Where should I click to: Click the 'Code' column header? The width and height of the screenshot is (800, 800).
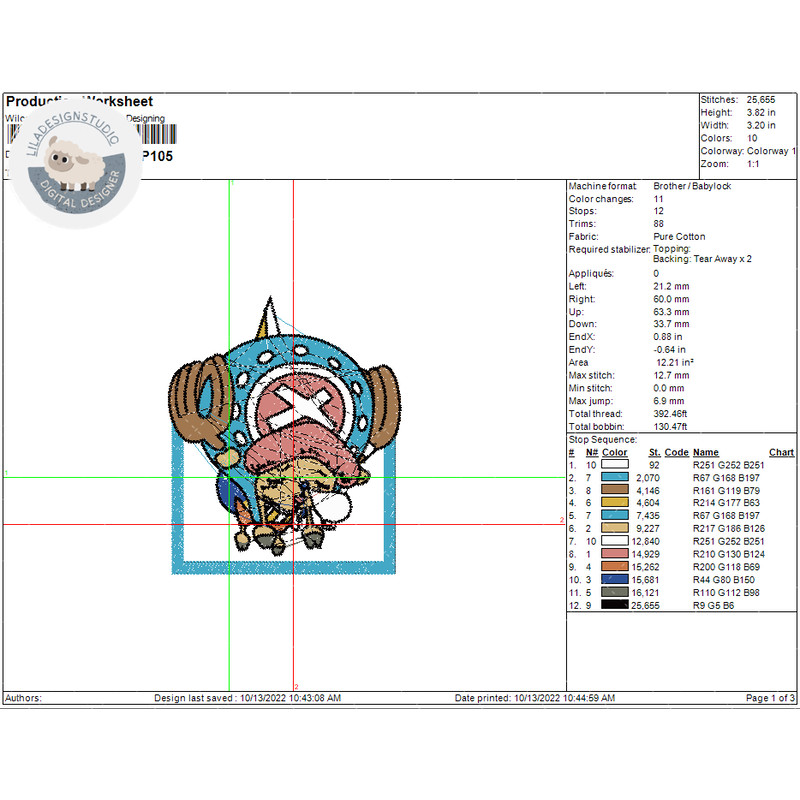(676, 453)
